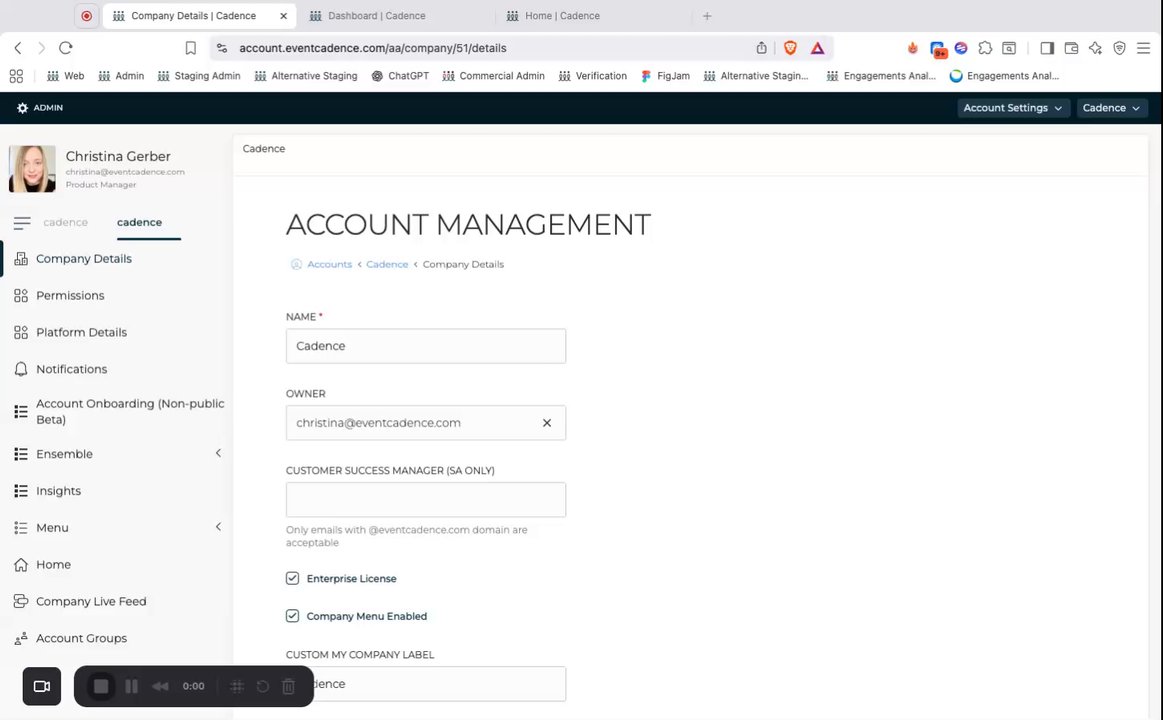
Task: Click Christina Gerber's profile photo
Action: click(x=32, y=169)
